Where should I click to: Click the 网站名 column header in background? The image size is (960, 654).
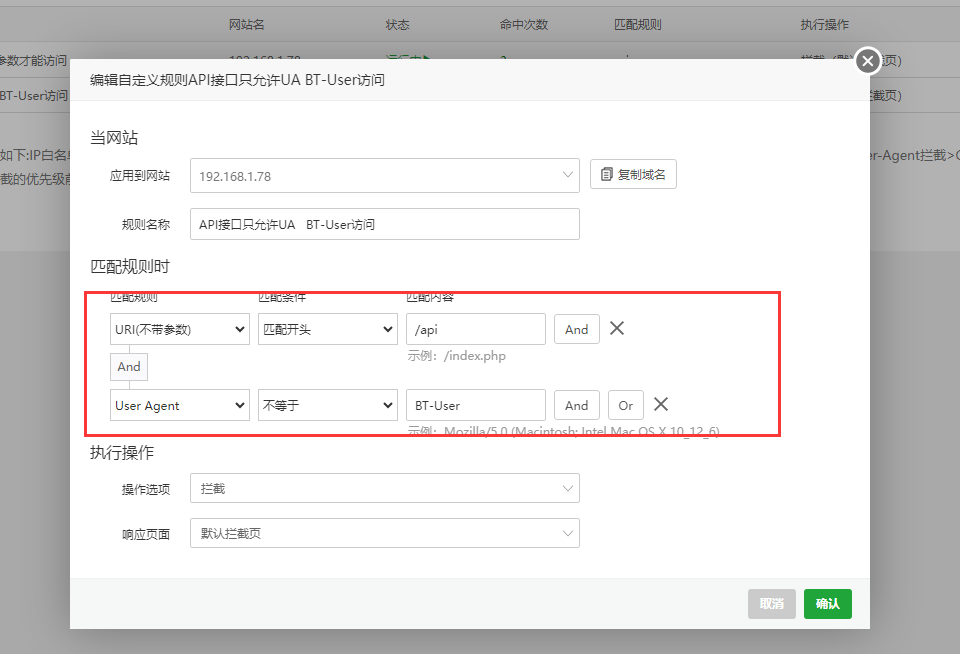(247, 24)
